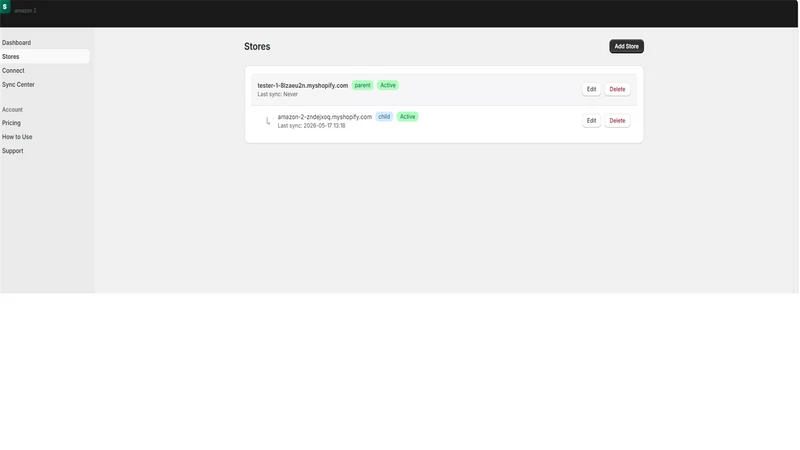Screen dimensions: 800x450
Task: Delete the amazon-2-zndejxoq child store
Action: tap(617, 121)
